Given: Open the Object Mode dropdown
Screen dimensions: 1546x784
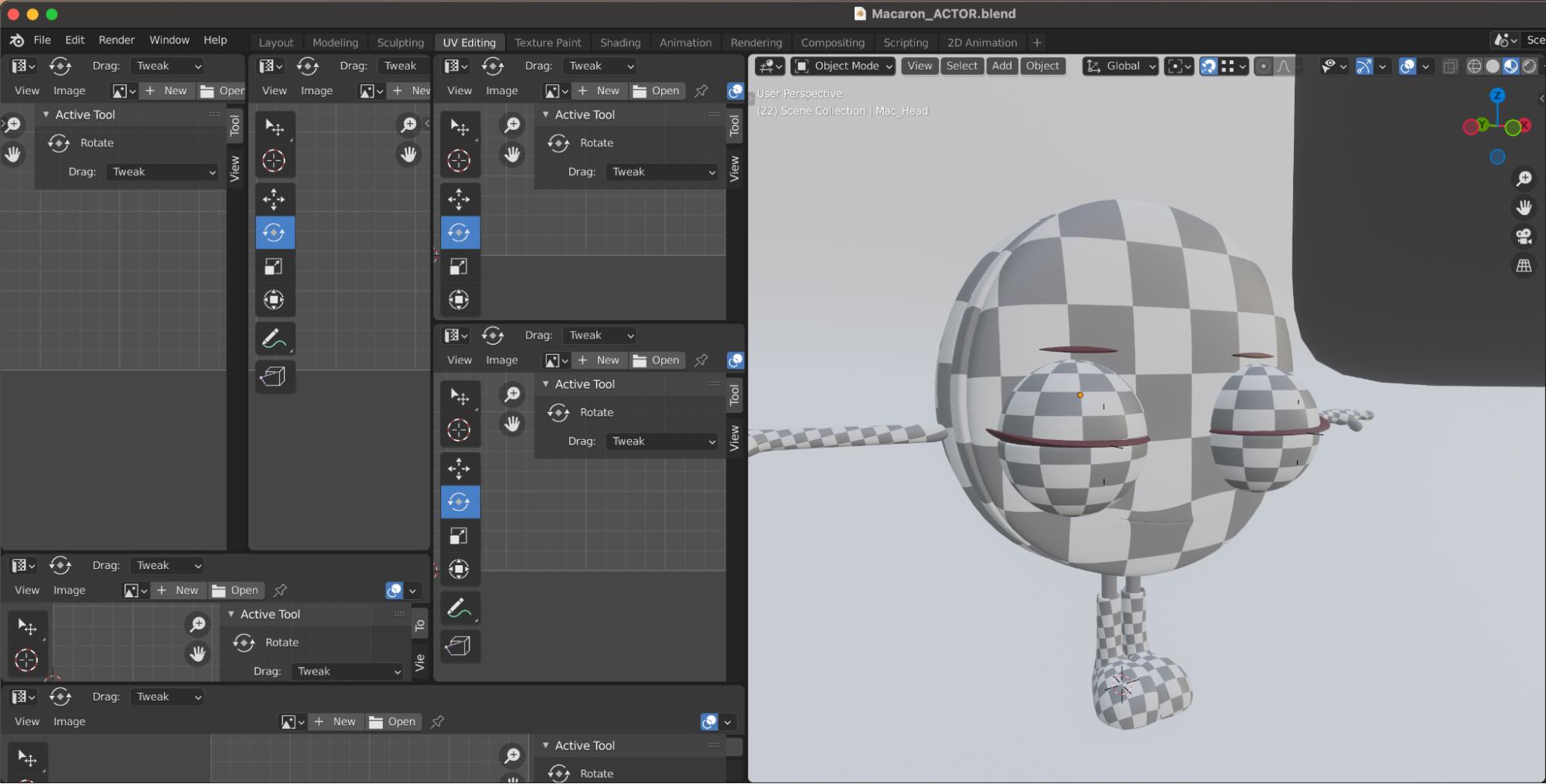Looking at the screenshot, I should 843,66.
